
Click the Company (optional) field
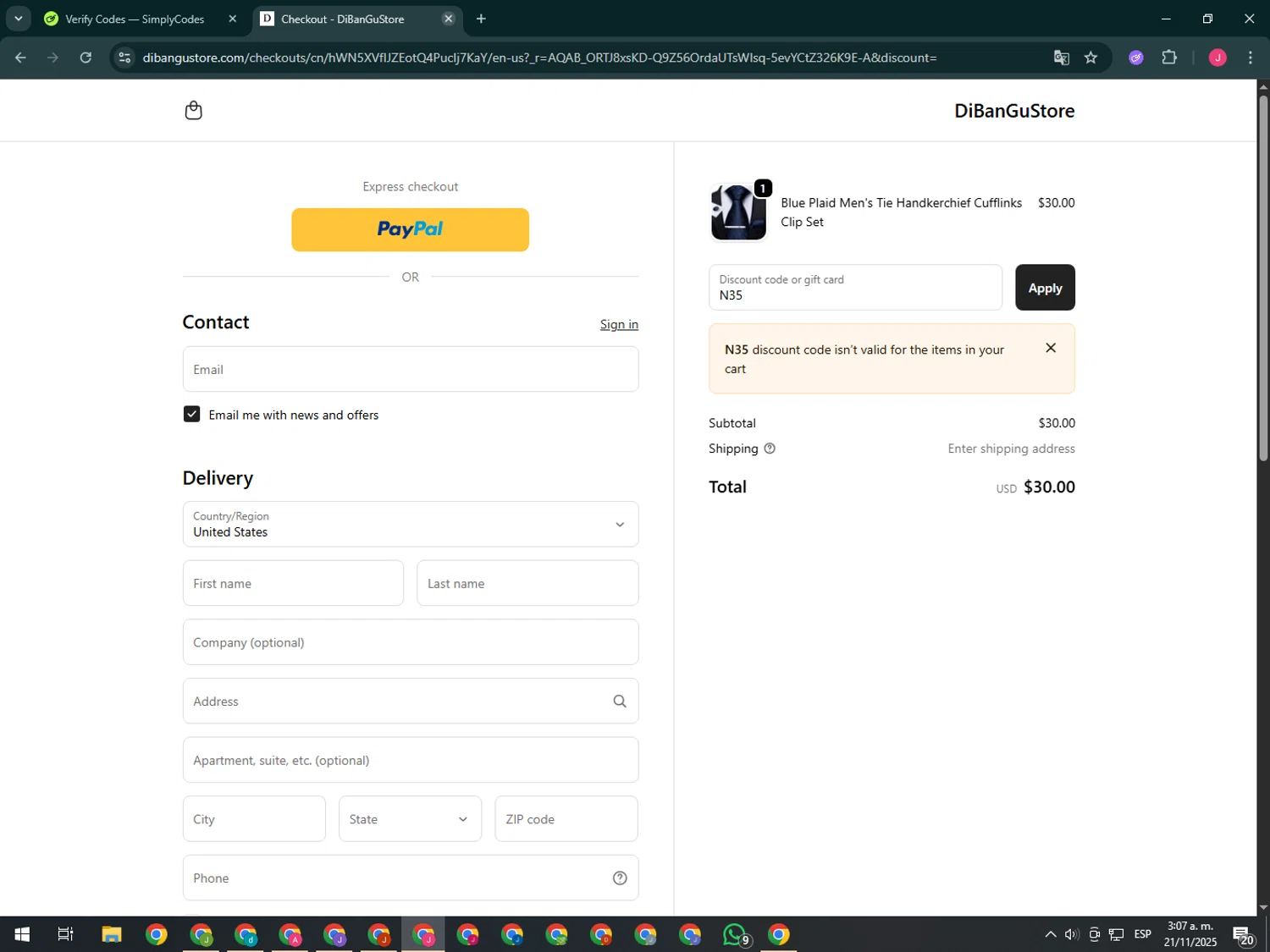coord(411,641)
